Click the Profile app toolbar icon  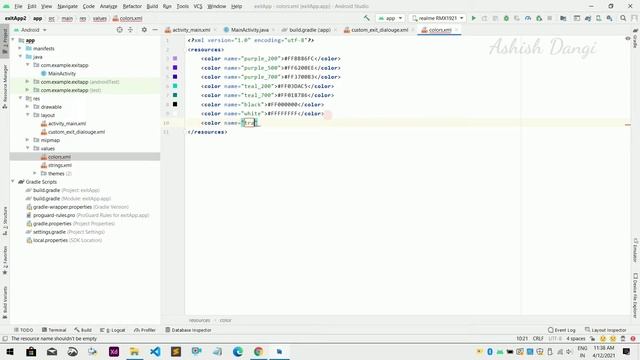[528, 18]
